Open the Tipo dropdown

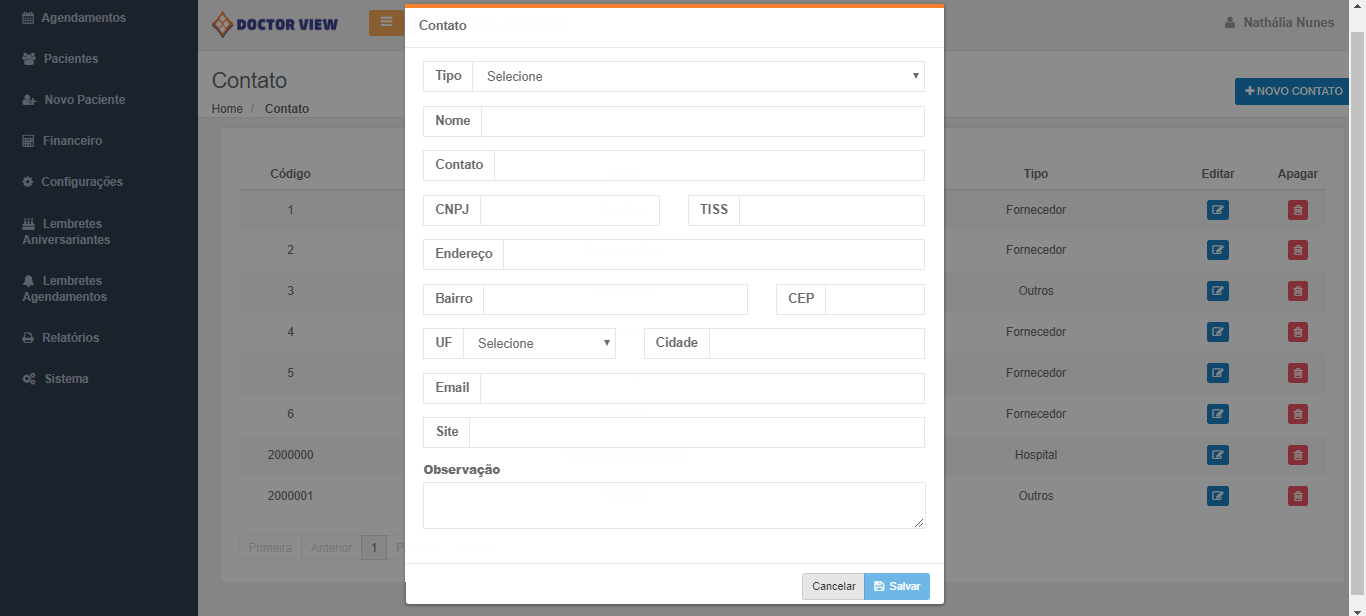(698, 77)
